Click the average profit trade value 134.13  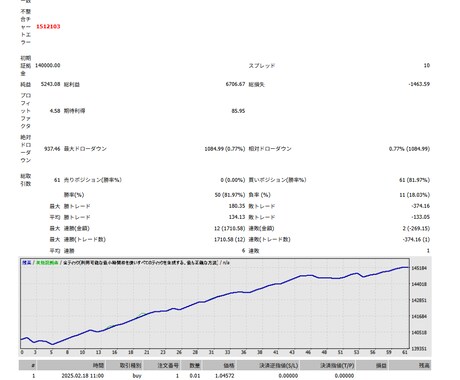pyautogui.click(x=237, y=217)
